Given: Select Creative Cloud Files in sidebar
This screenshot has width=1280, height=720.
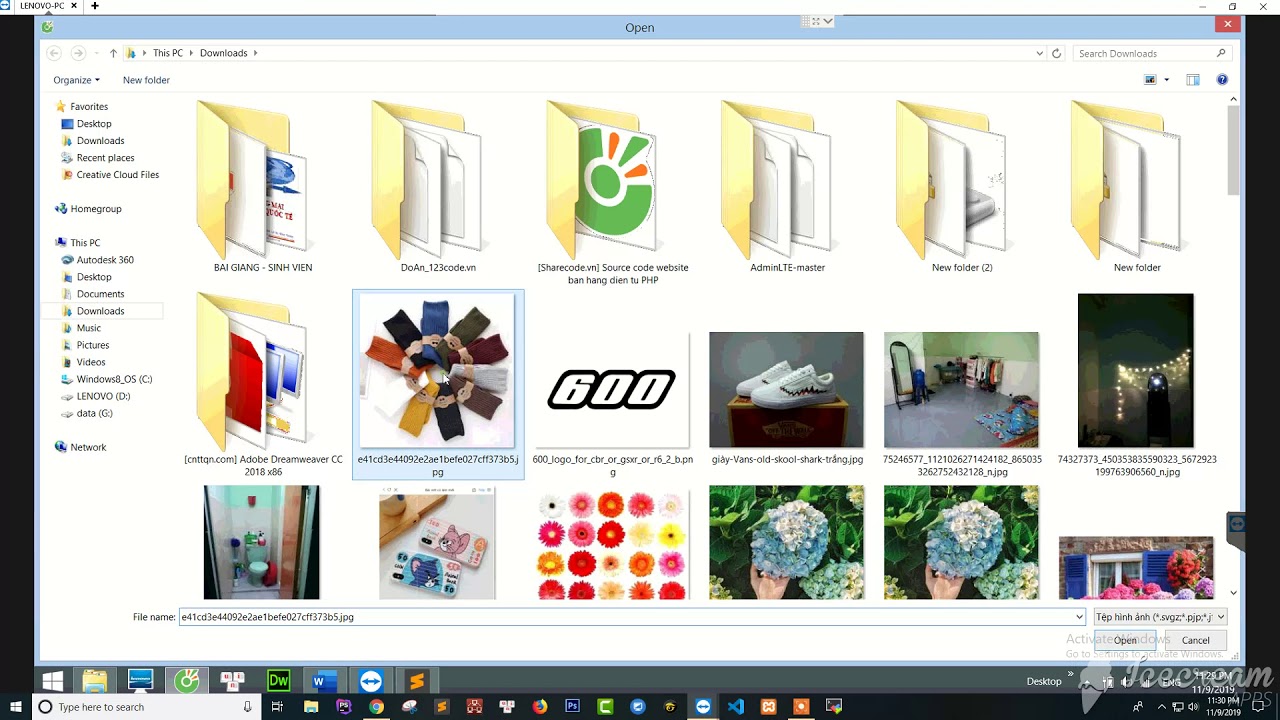Looking at the screenshot, I should [117, 175].
